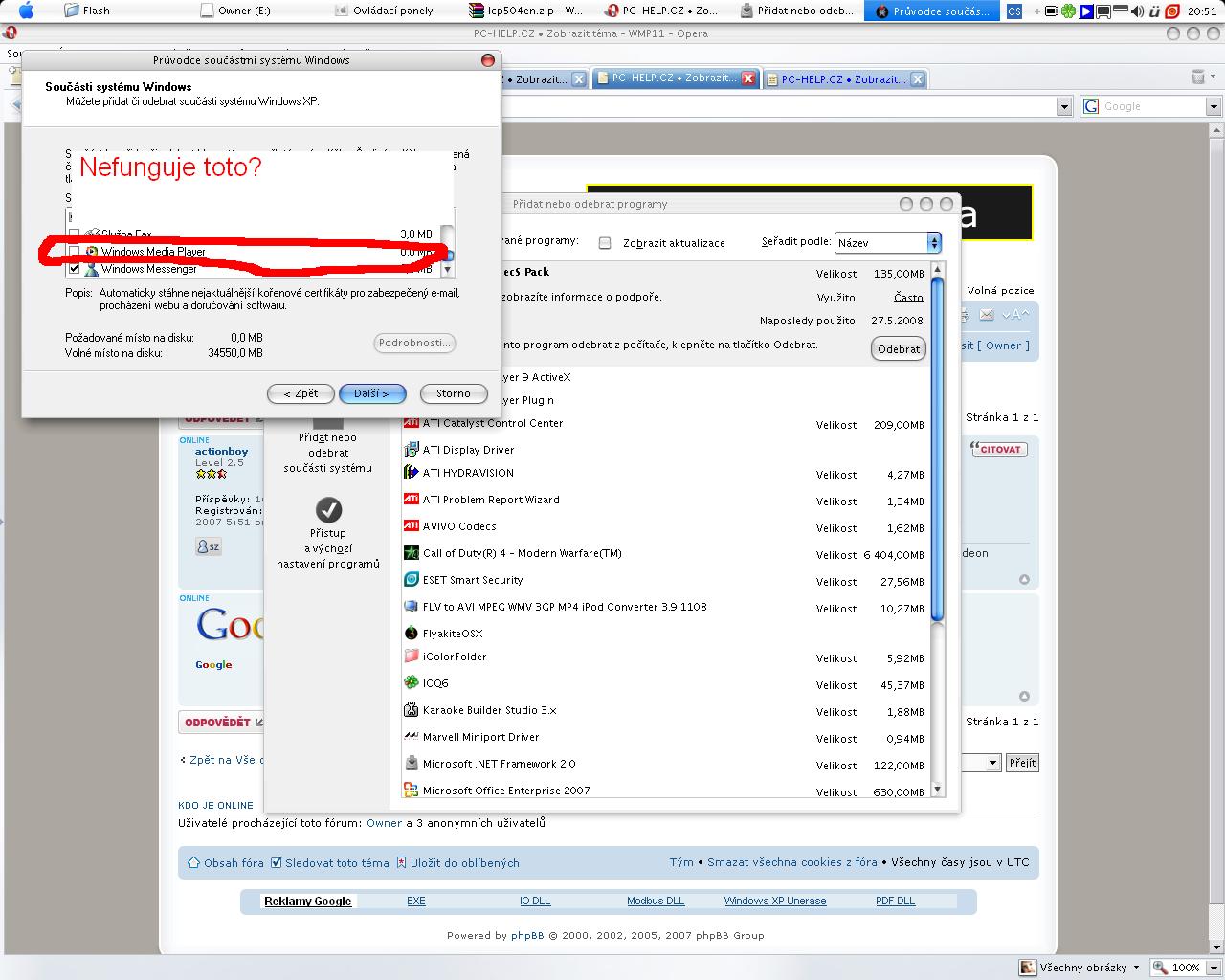1225x980 pixels.
Task: Click the ICQ6 flower icon
Action: click(411, 683)
